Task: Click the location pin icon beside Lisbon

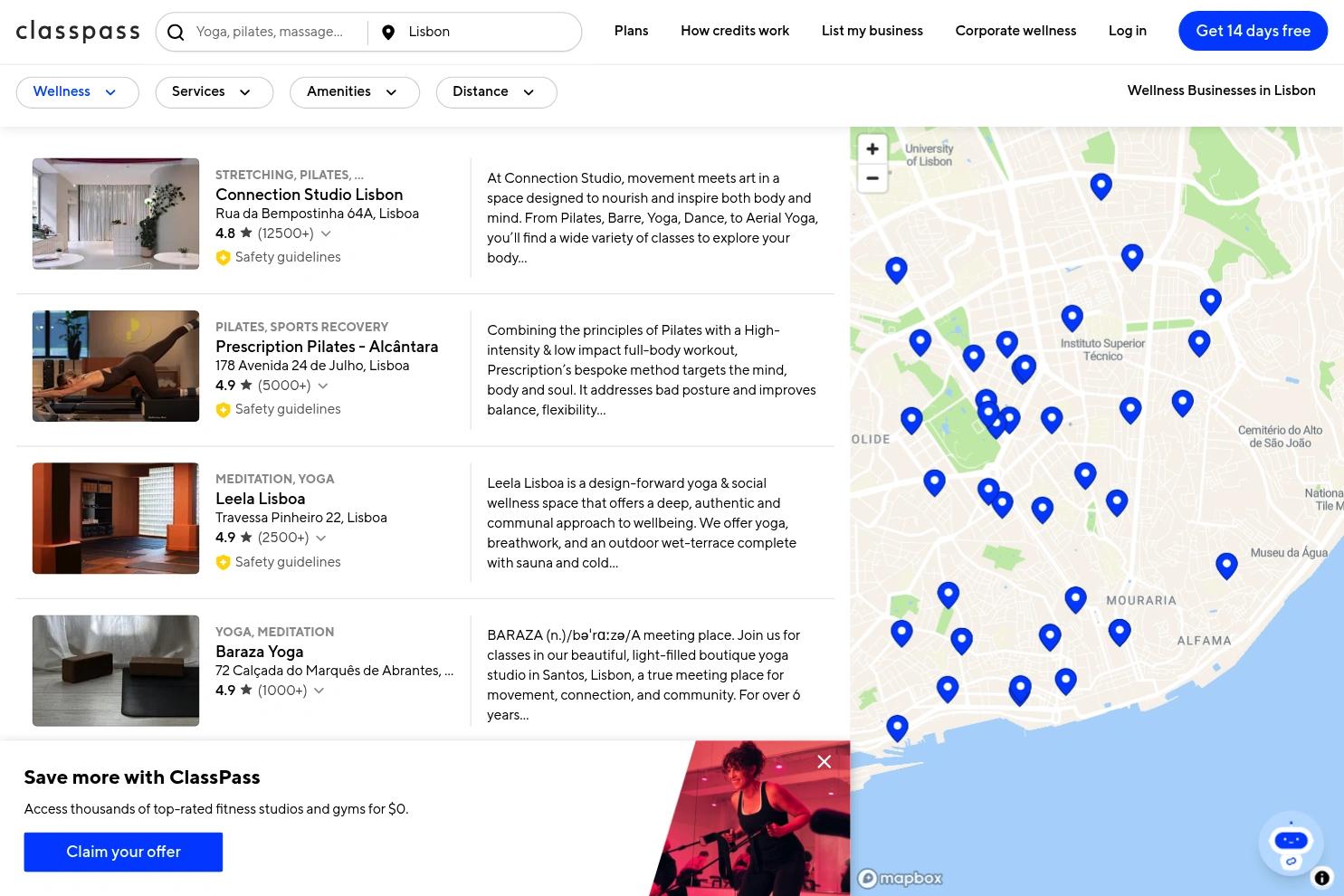Action: coord(388,33)
